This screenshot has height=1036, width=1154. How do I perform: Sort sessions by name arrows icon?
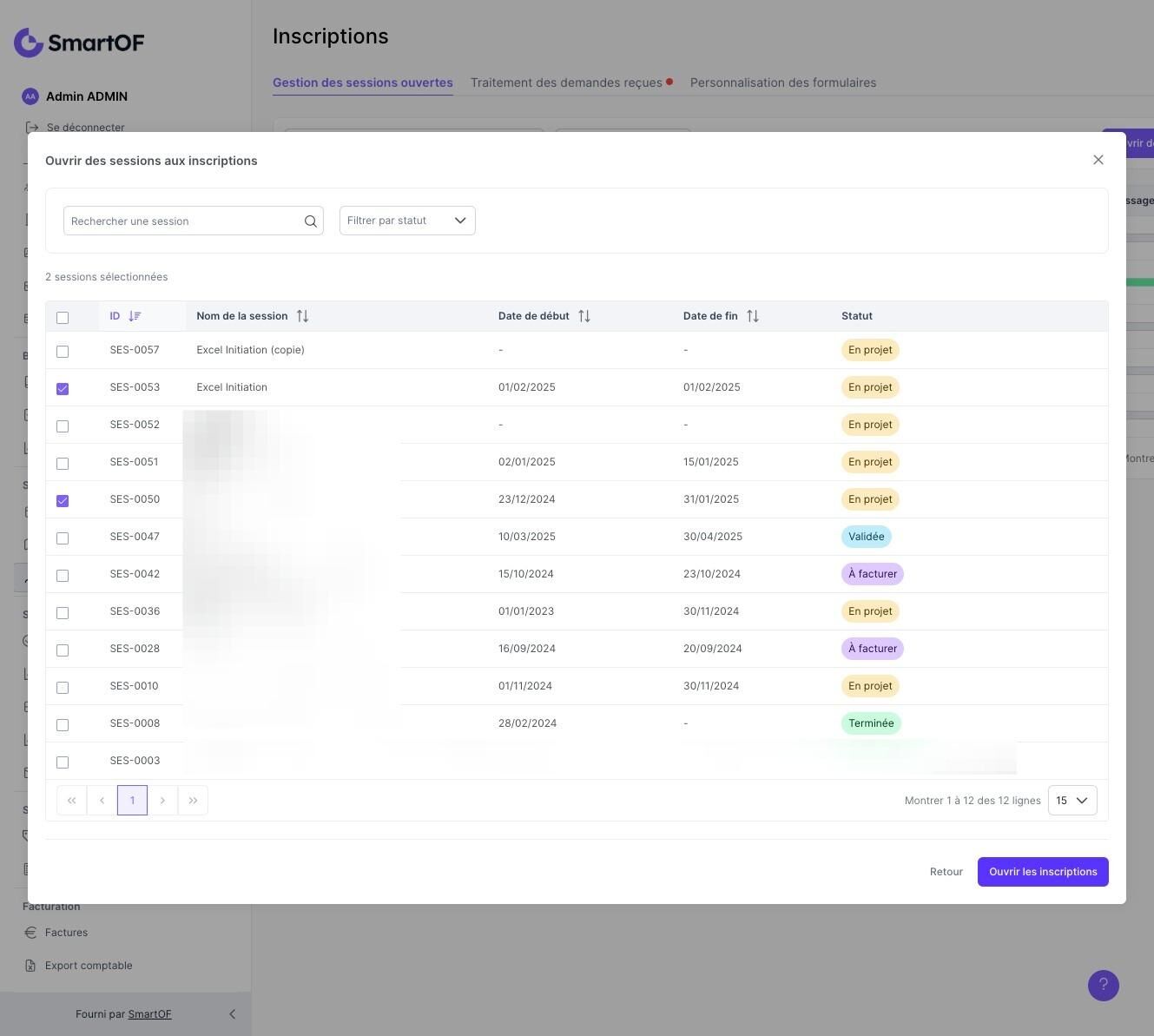point(302,316)
